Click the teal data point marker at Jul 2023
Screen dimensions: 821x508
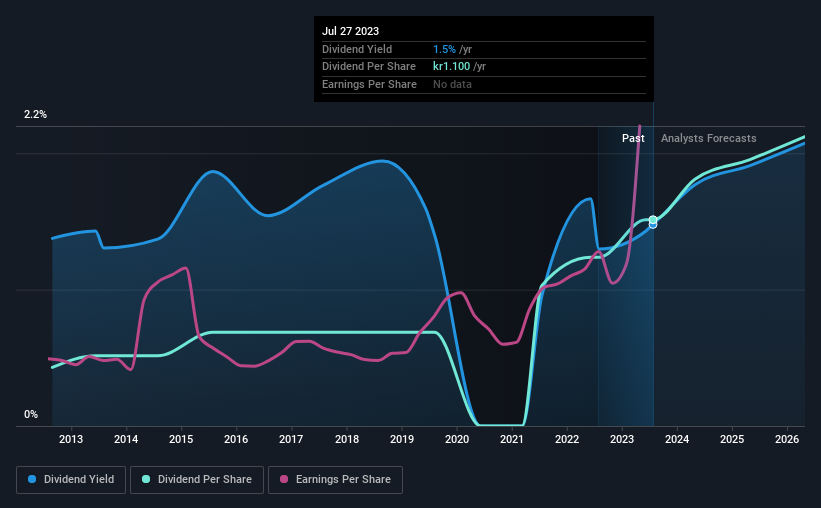tap(653, 220)
